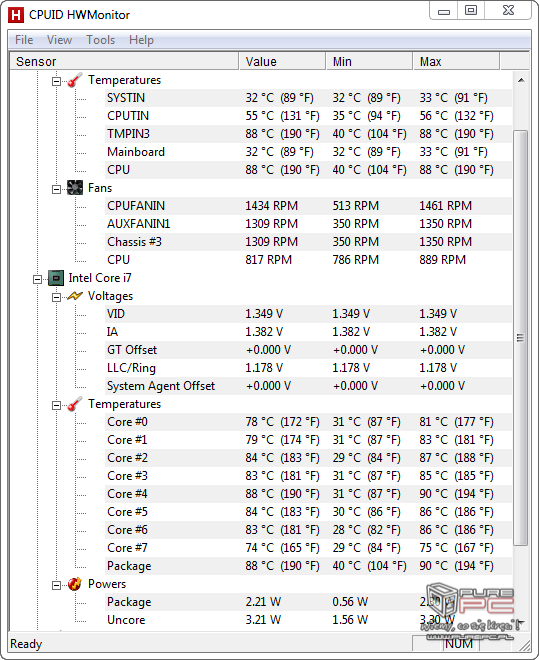Click the thermometer icon of the upper Temperatures group
The height and width of the screenshot is (660, 539).
coord(75,80)
